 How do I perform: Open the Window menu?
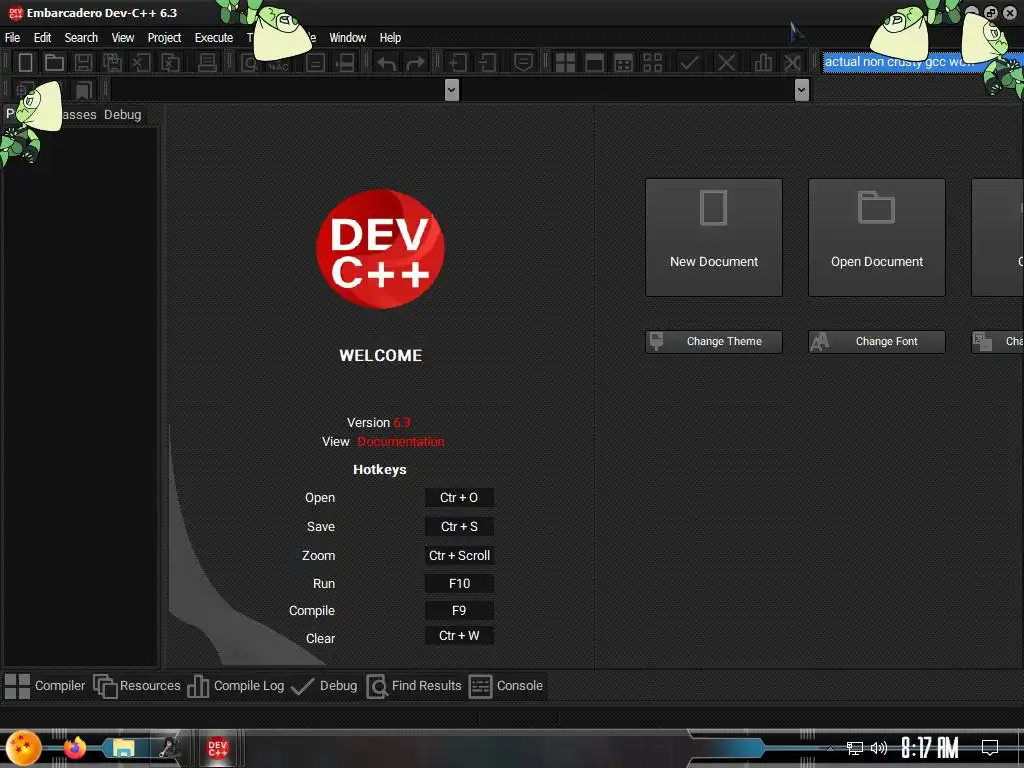[347, 38]
